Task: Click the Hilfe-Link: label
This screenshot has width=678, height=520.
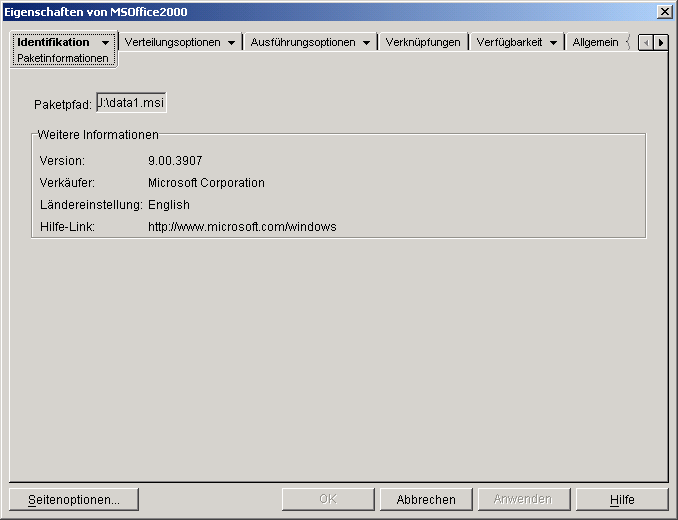Action: tap(67, 227)
